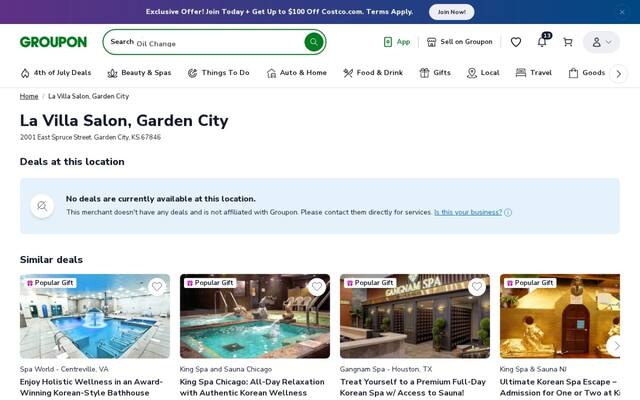Screen dimensions: 640x400
Task: Favorite the King Spa Chicago deal heart
Action: click(317, 287)
